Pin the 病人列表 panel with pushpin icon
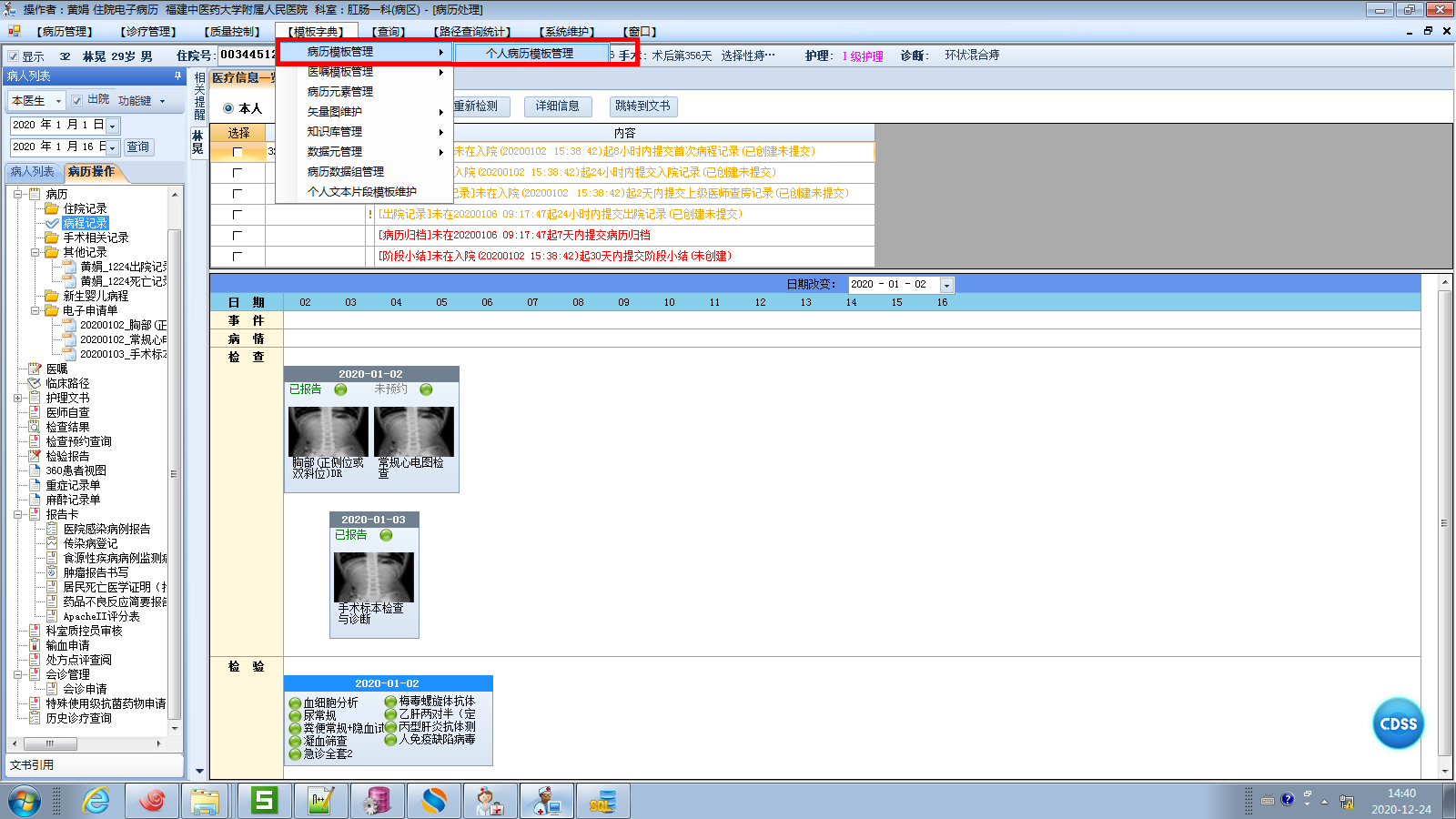Viewport: 1456px width, 819px height. click(x=177, y=76)
